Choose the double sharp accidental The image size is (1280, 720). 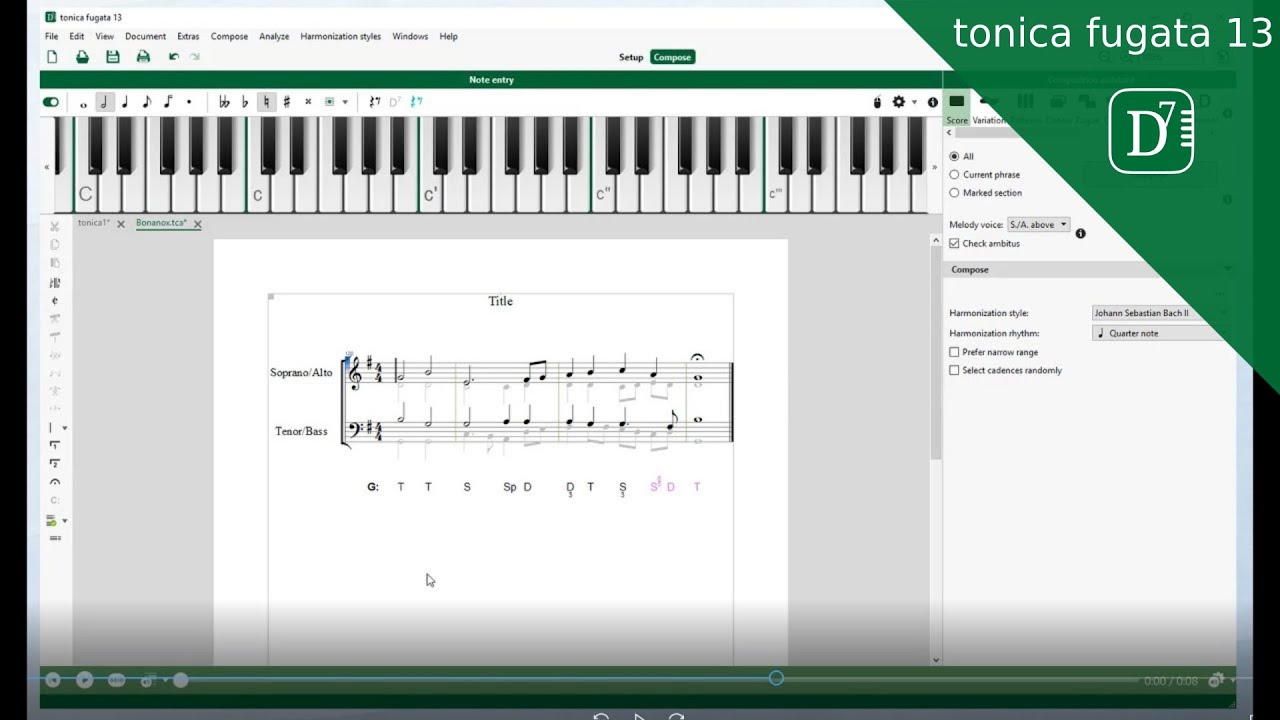coord(308,102)
